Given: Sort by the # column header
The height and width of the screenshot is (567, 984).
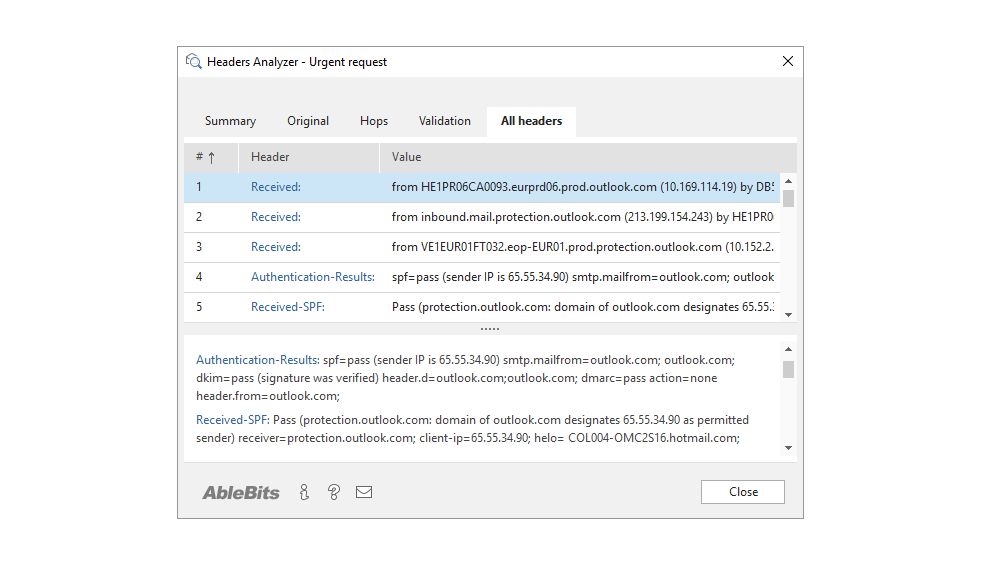Looking at the screenshot, I should pos(211,157).
